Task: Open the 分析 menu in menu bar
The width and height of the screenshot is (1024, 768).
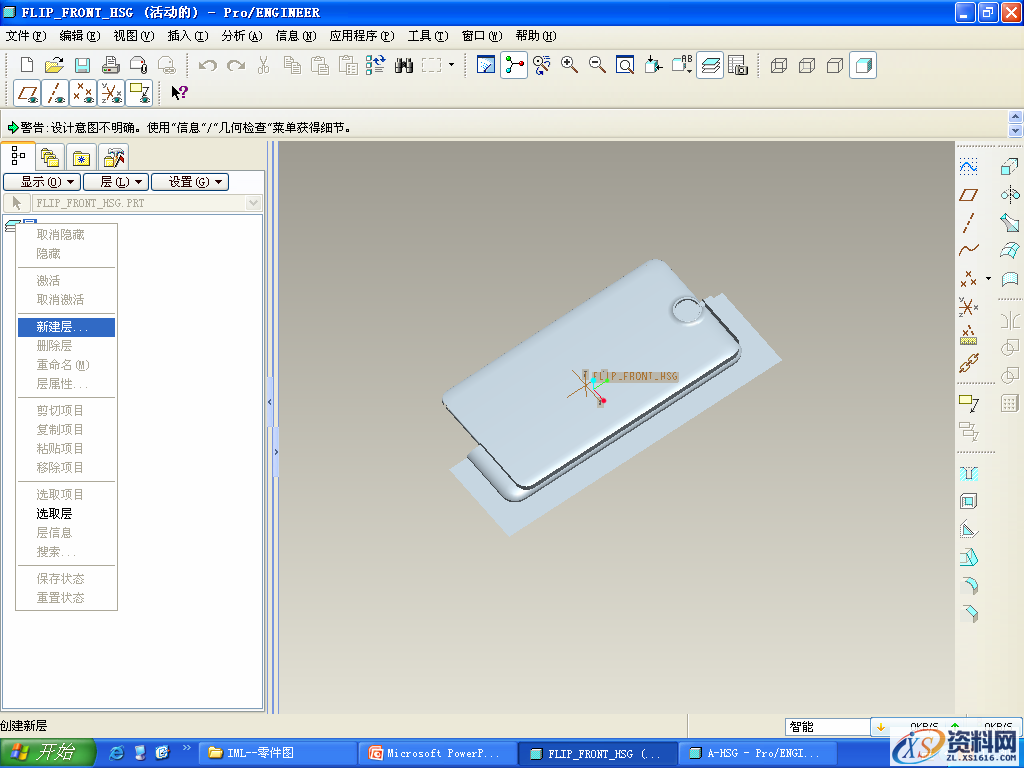Action: 240,36
